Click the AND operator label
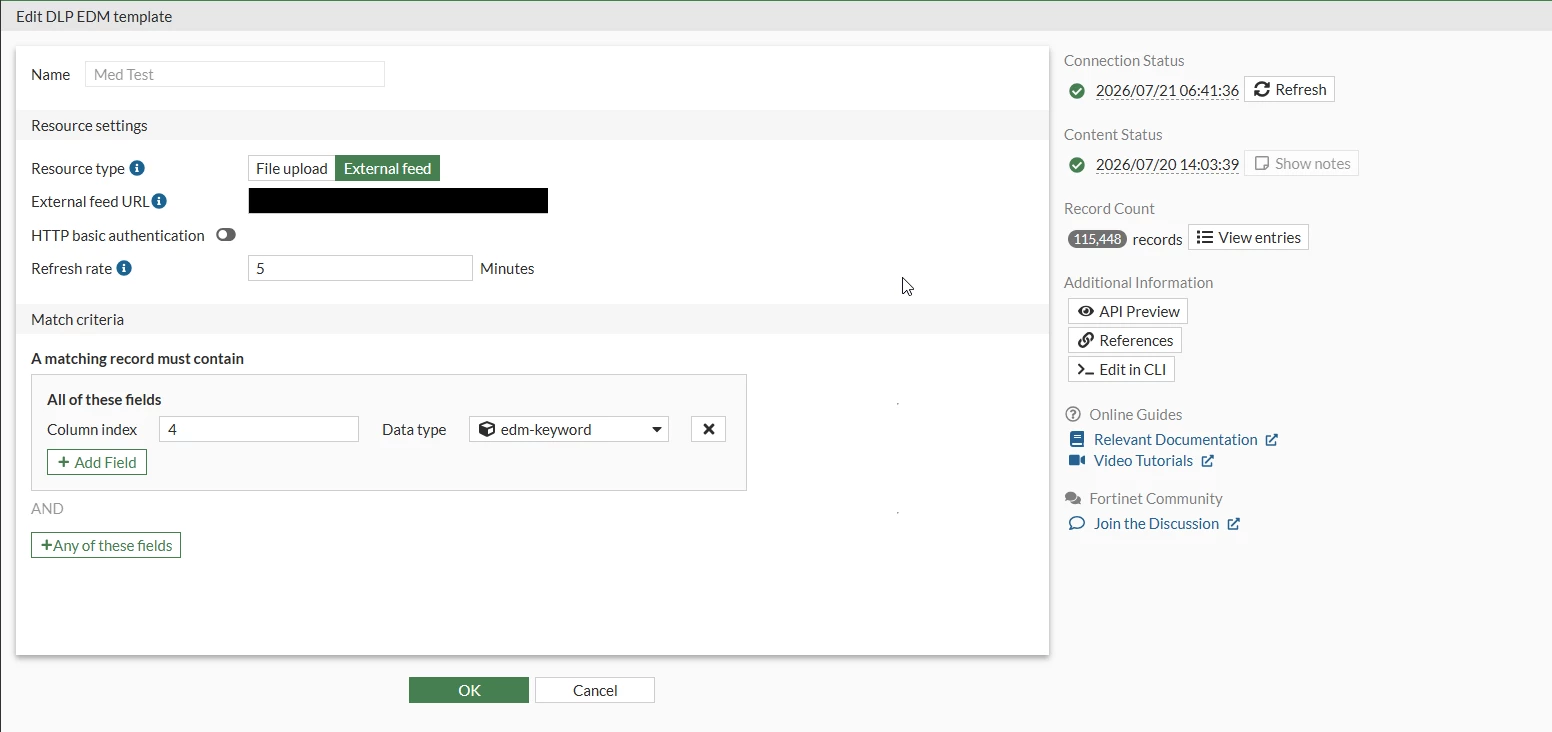Screen dimensions: 1552x732 47,508
